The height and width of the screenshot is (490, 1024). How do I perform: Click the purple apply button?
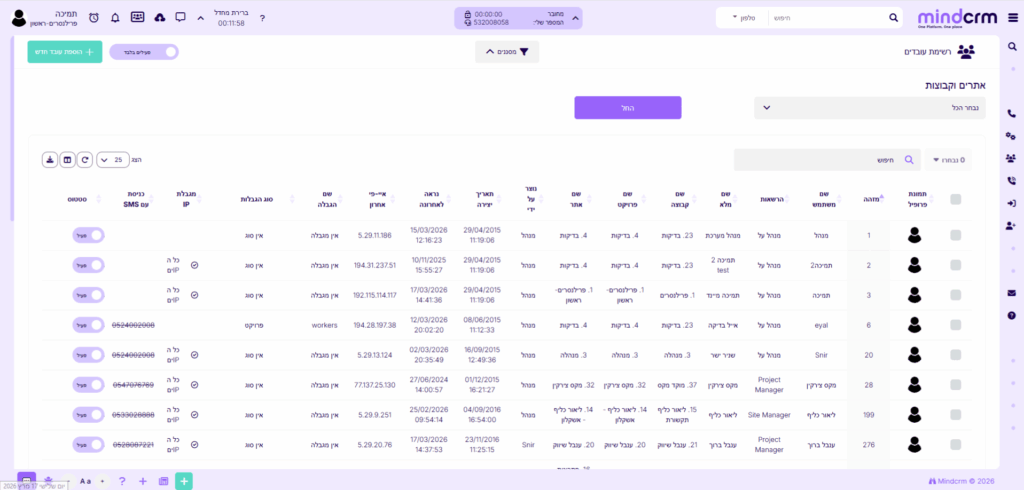click(x=628, y=108)
